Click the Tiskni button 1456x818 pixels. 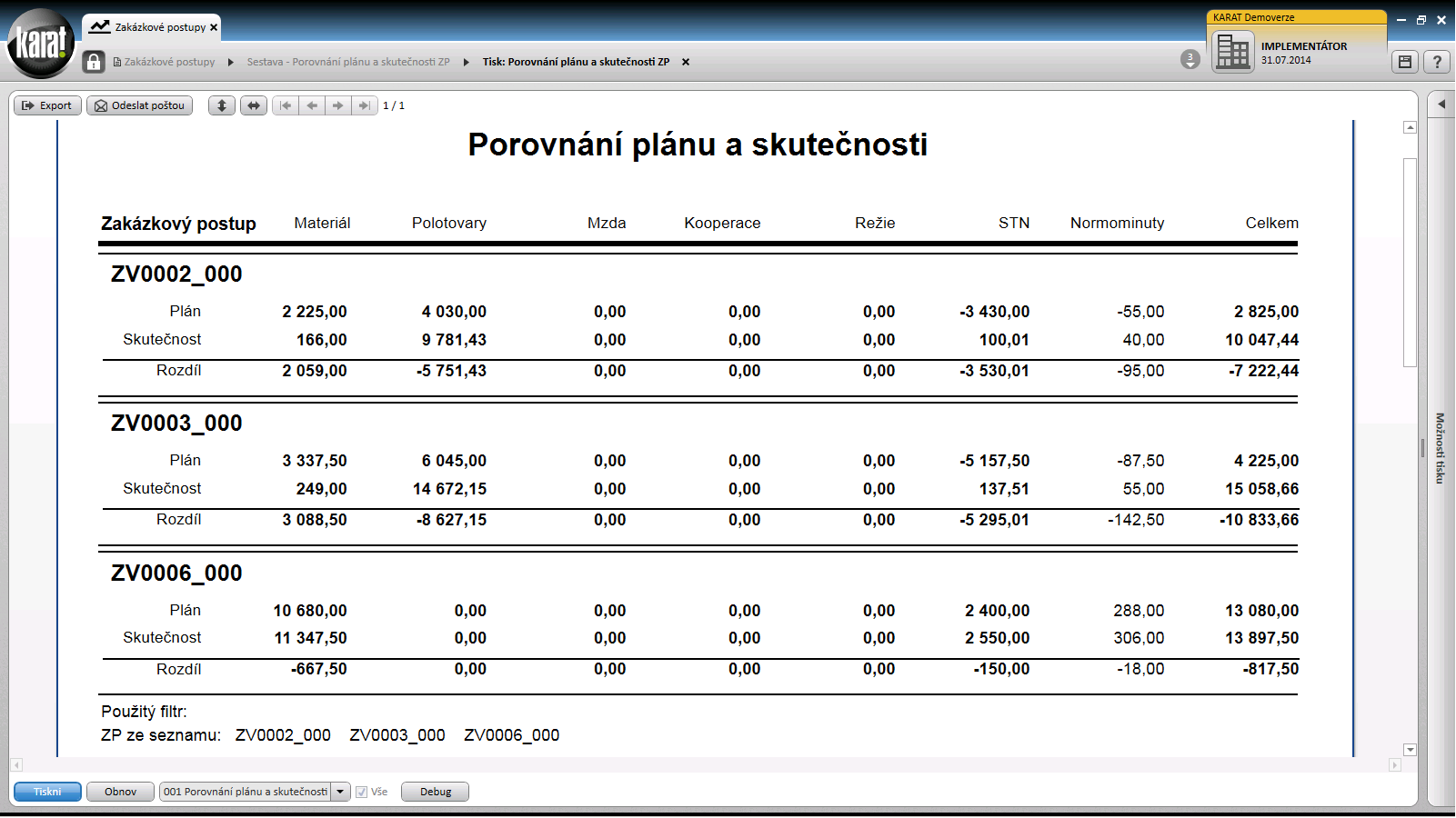(47, 792)
